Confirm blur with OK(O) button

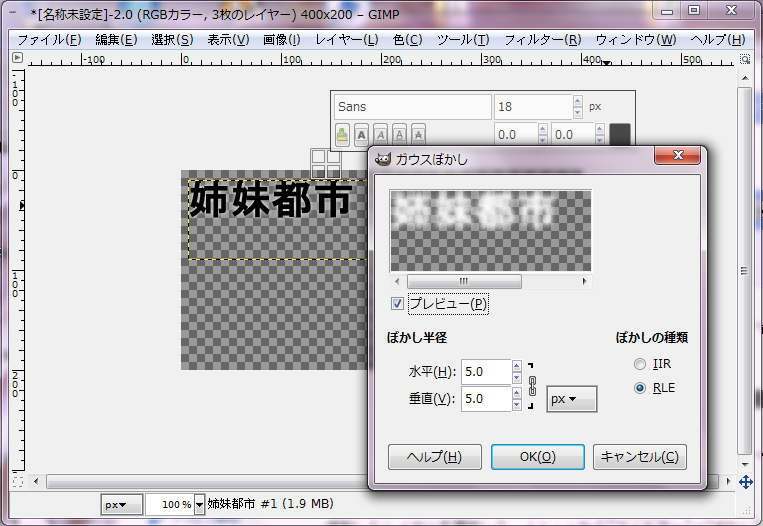538,457
